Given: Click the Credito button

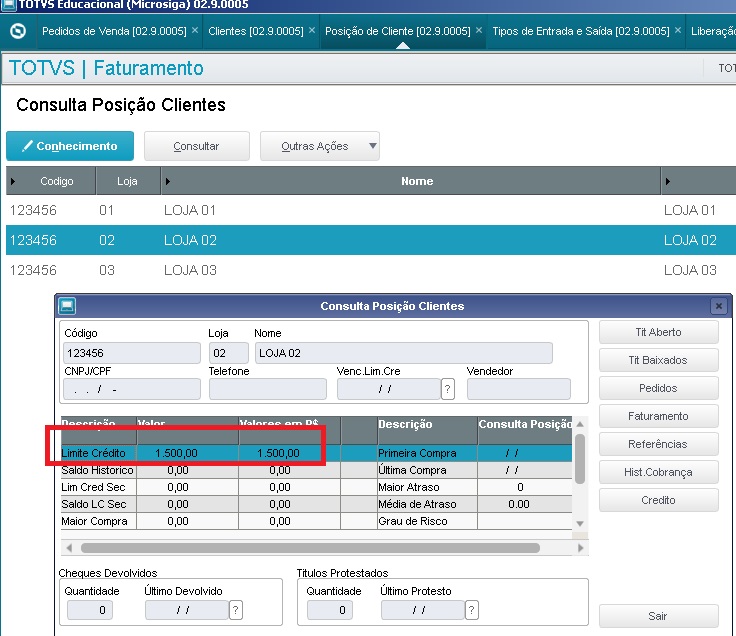Looking at the screenshot, I should tap(659, 500).
